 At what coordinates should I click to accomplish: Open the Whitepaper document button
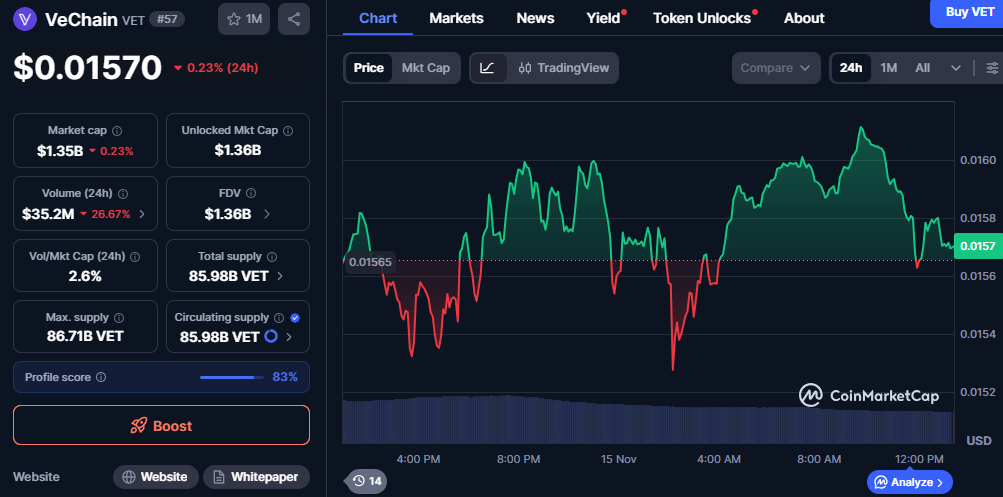coord(256,477)
